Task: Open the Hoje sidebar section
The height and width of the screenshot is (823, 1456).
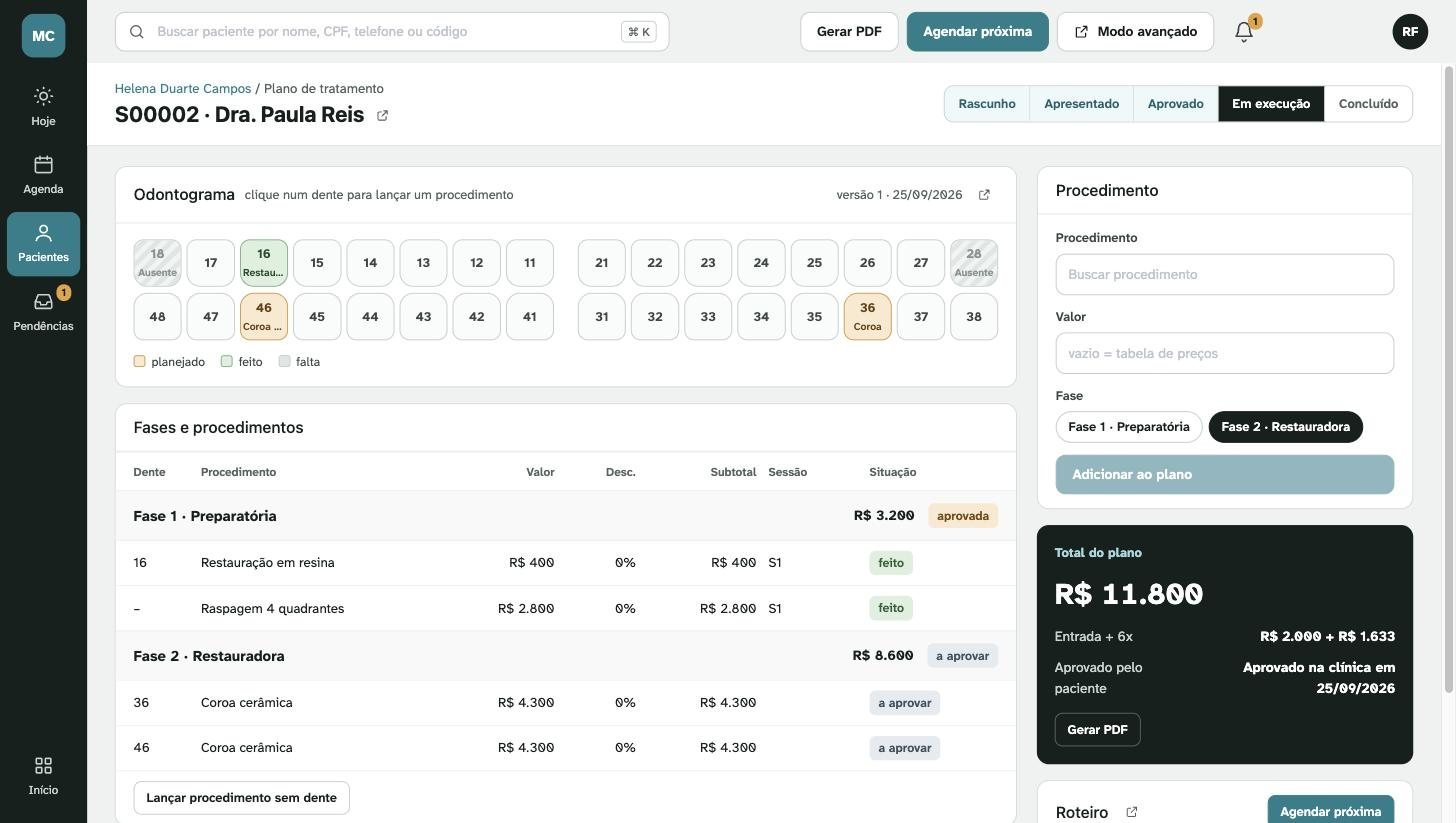Action: (x=43, y=107)
